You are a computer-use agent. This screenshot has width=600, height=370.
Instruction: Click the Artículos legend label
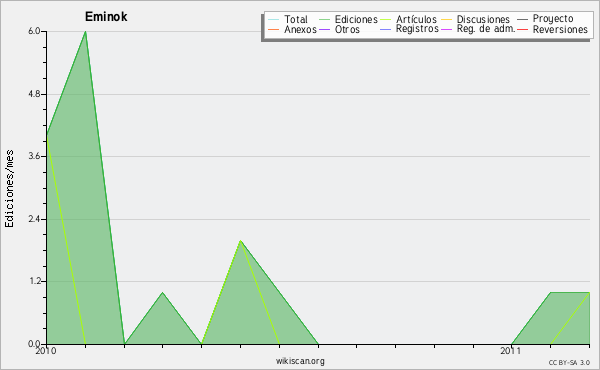pos(416,19)
